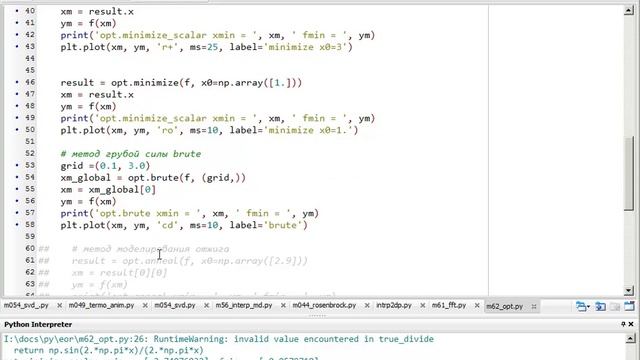Click line number 52 in the gutter

tap(30, 153)
